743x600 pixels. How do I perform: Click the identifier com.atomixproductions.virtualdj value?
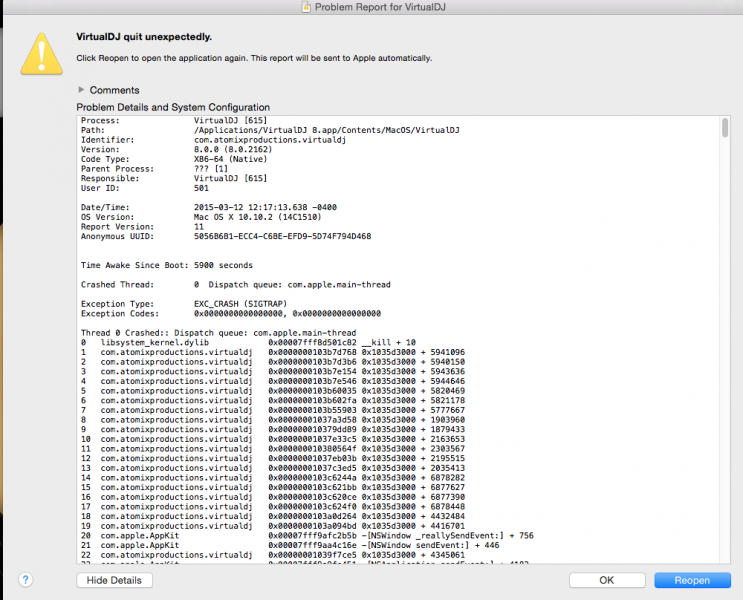pyautogui.click(x=270, y=140)
